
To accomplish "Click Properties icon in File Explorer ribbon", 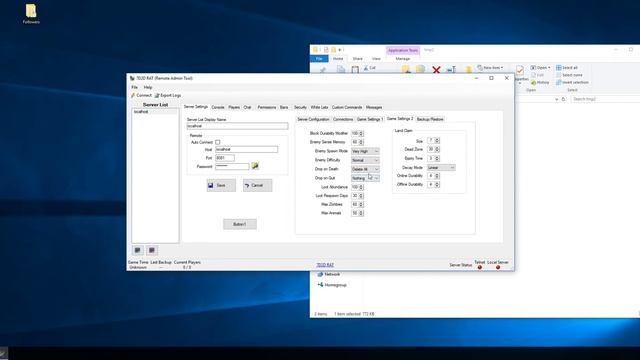I will pyautogui.click(x=520, y=70).
